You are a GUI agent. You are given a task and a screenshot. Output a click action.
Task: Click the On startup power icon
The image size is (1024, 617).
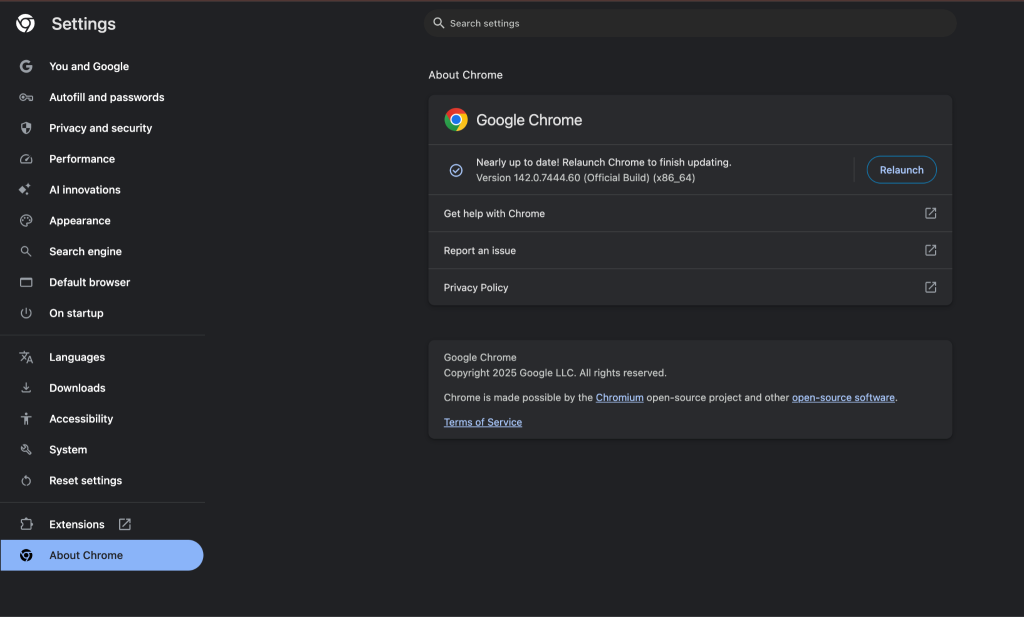click(x=27, y=313)
